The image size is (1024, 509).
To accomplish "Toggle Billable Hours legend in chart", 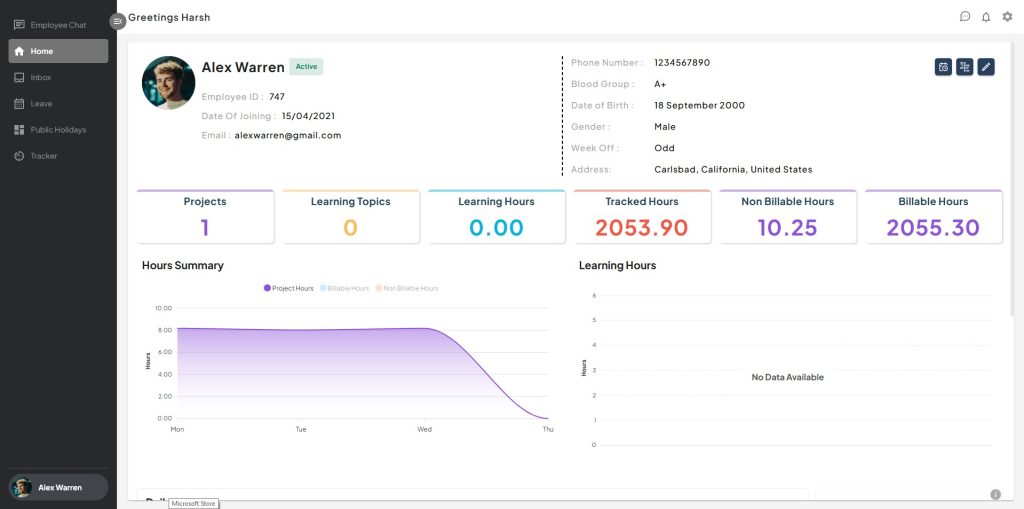I will pyautogui.click(x=343, y=288).
